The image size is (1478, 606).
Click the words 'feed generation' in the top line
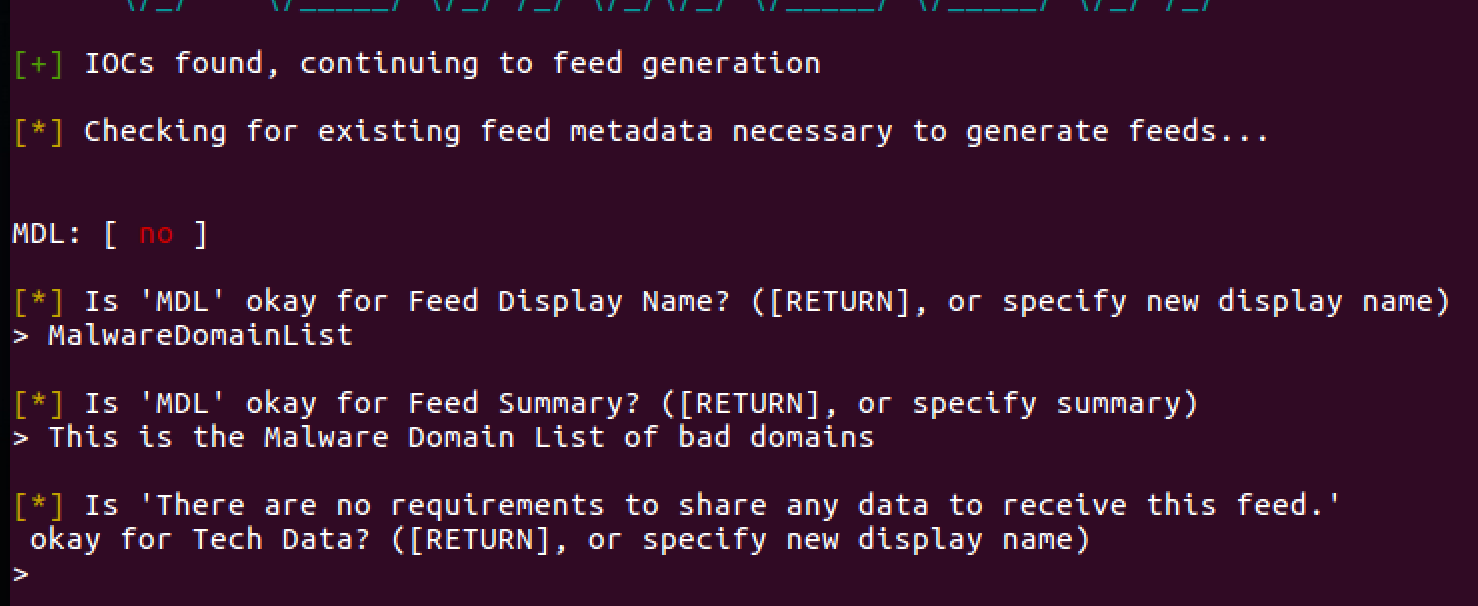pyautogui.click(x=686, y=64)
